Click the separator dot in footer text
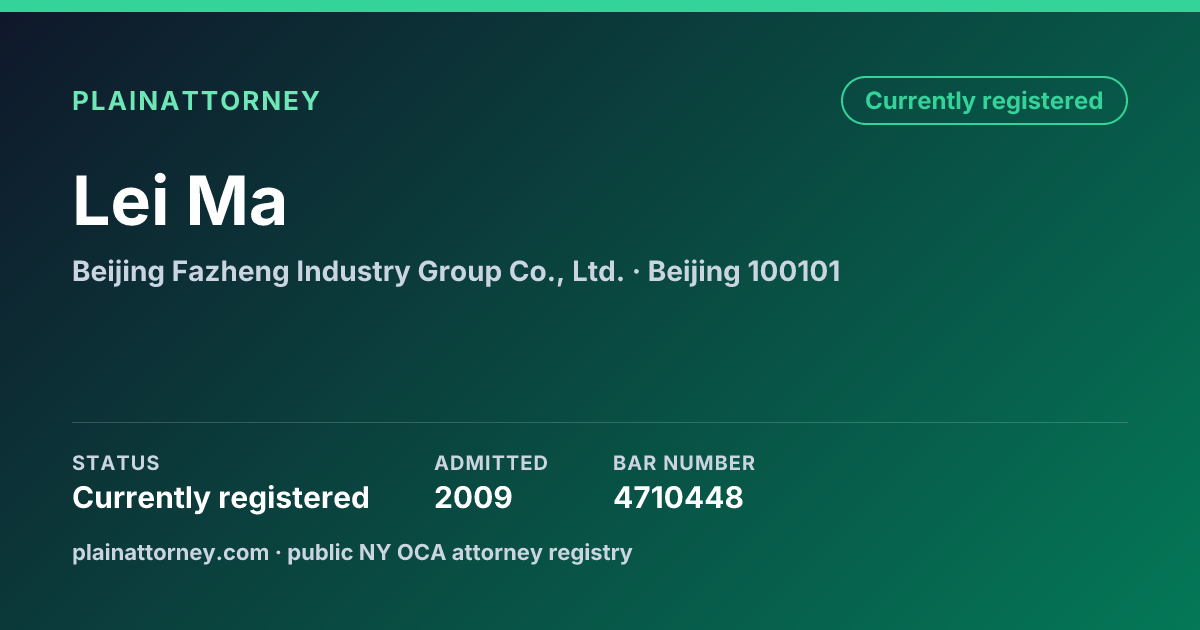The height and width of the screenshot is (630, 1200). tap(278, 553)
